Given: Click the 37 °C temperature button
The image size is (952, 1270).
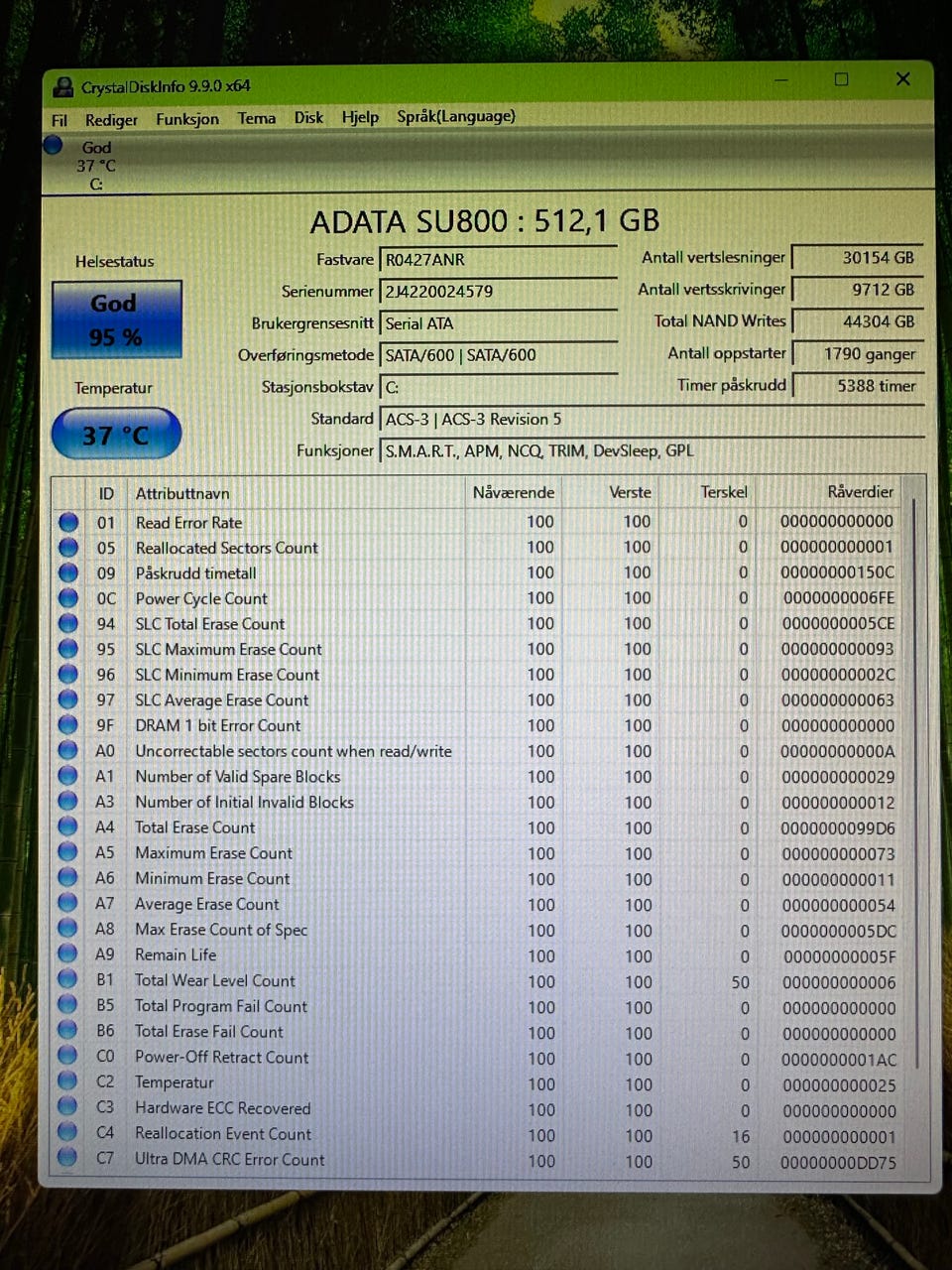Looking at the screenshot, I should click(116, 435).
